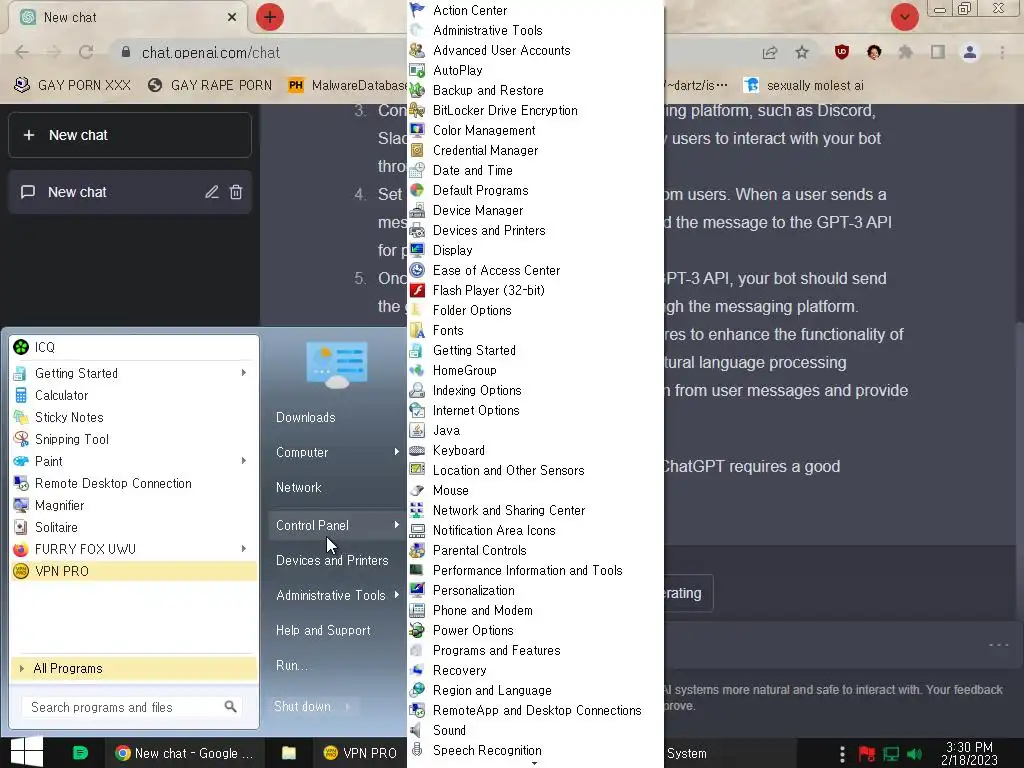Expand Control Panel submenu arrow

click(396, 525)
